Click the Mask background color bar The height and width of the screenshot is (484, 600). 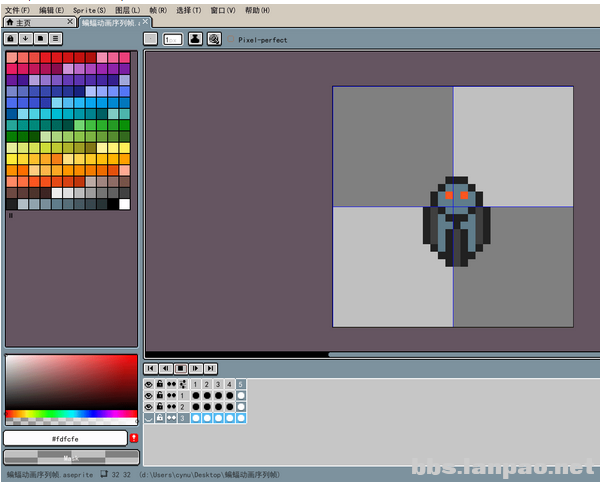72,458
